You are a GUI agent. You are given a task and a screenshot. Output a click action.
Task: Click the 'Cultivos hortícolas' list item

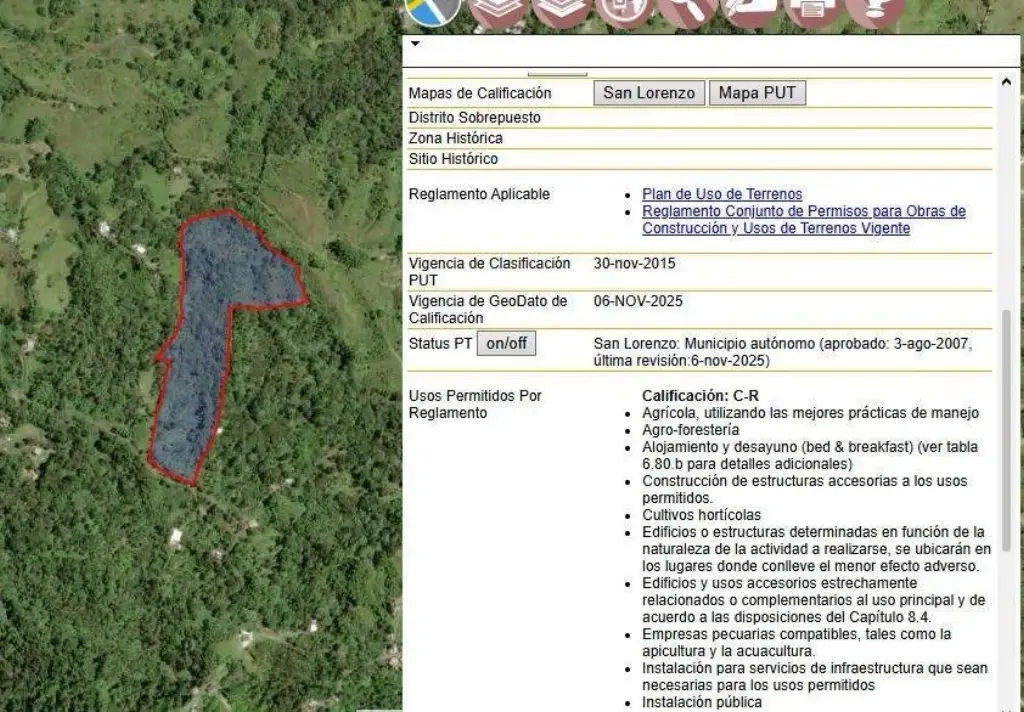click(x=701, y=515)
